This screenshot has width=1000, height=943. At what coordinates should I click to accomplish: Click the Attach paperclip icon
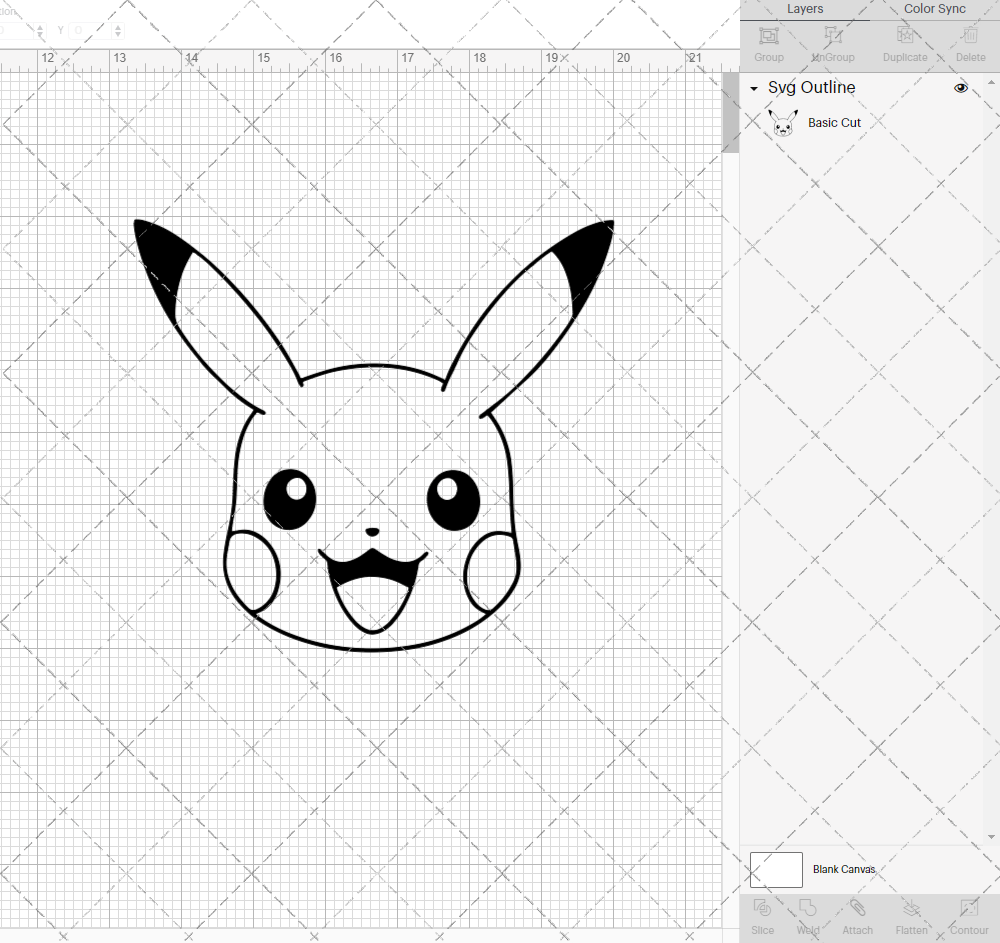click(x=857, y=907)
